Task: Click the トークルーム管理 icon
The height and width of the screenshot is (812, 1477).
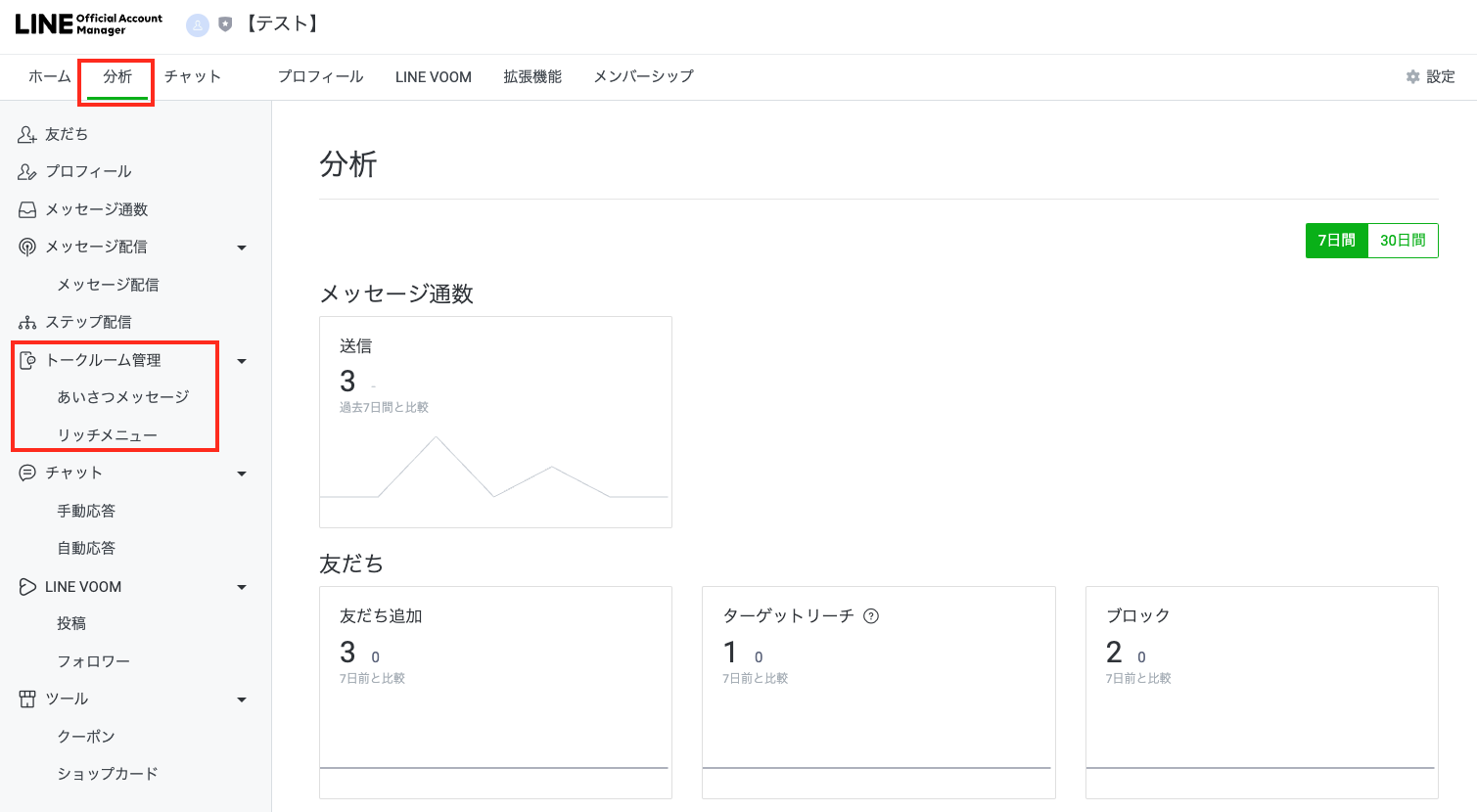Action: (x=27, y=360)
